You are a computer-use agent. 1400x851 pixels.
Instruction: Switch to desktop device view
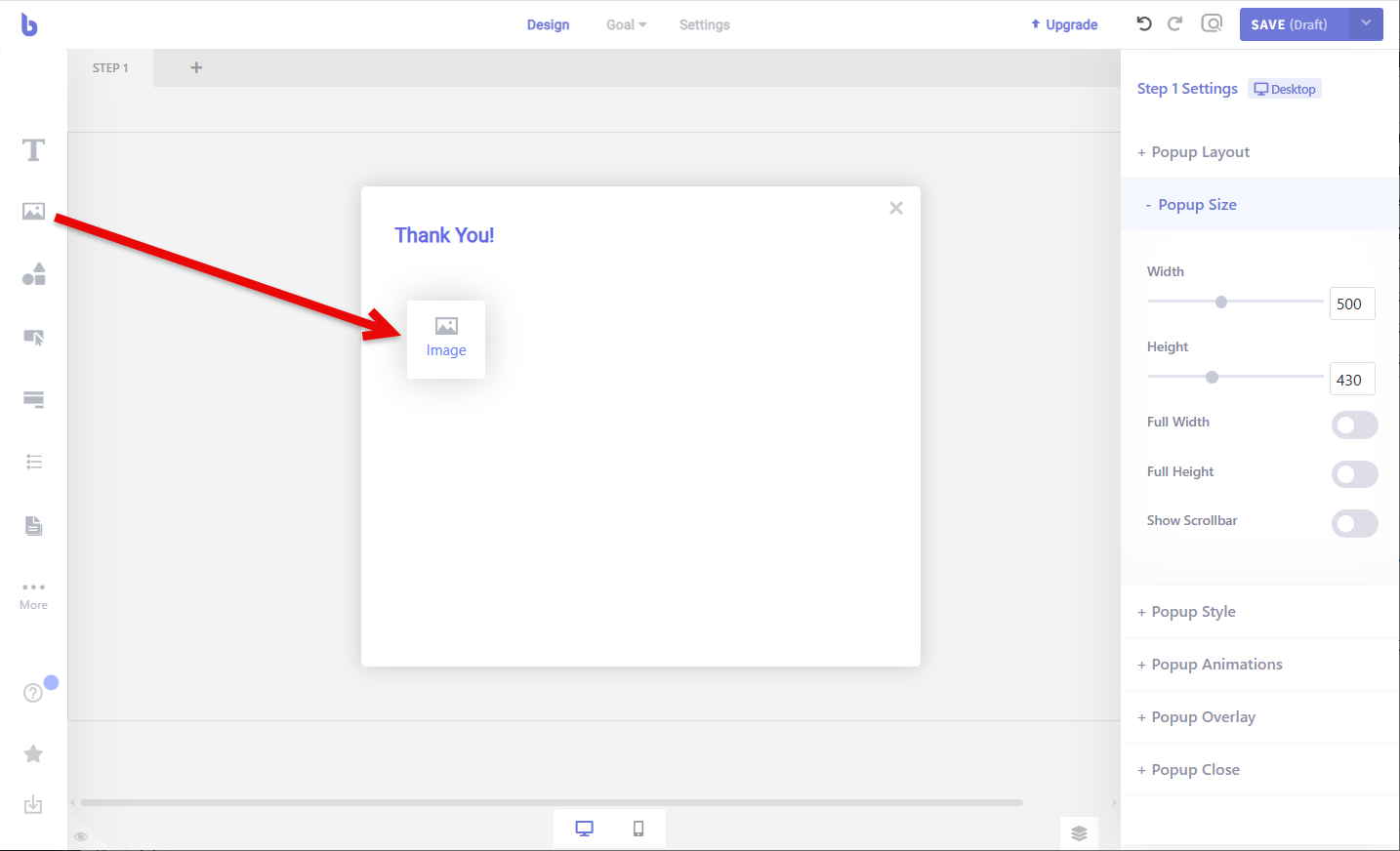pos(584,829)
